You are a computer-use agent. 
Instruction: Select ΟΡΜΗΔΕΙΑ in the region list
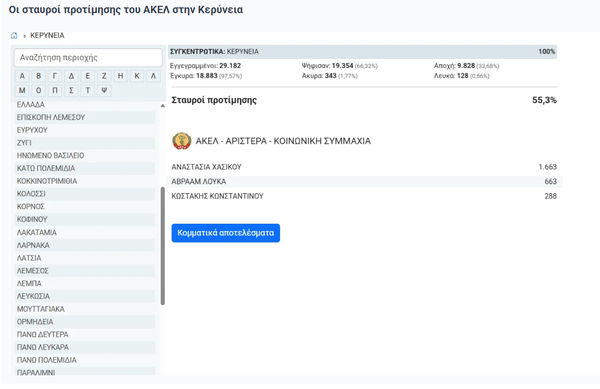pos(85,322)
